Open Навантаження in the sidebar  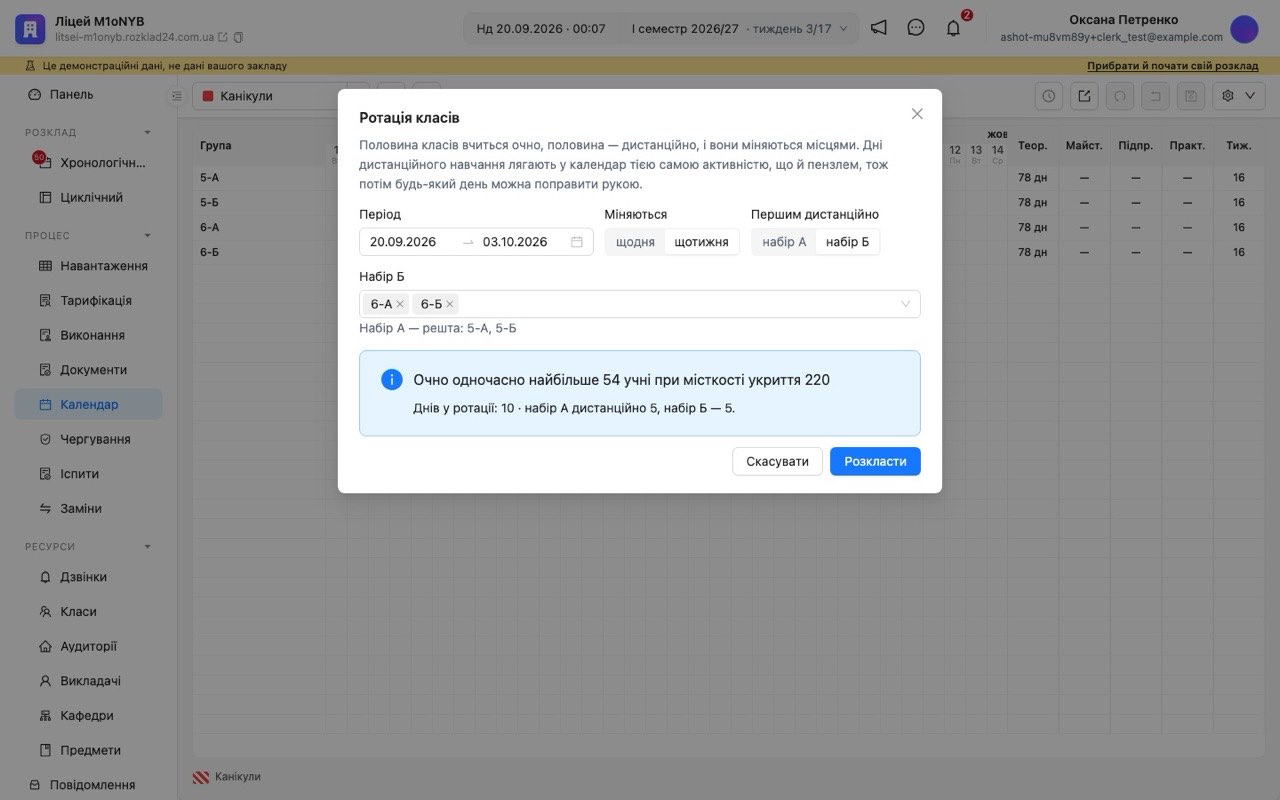click(x=88, y=266)
